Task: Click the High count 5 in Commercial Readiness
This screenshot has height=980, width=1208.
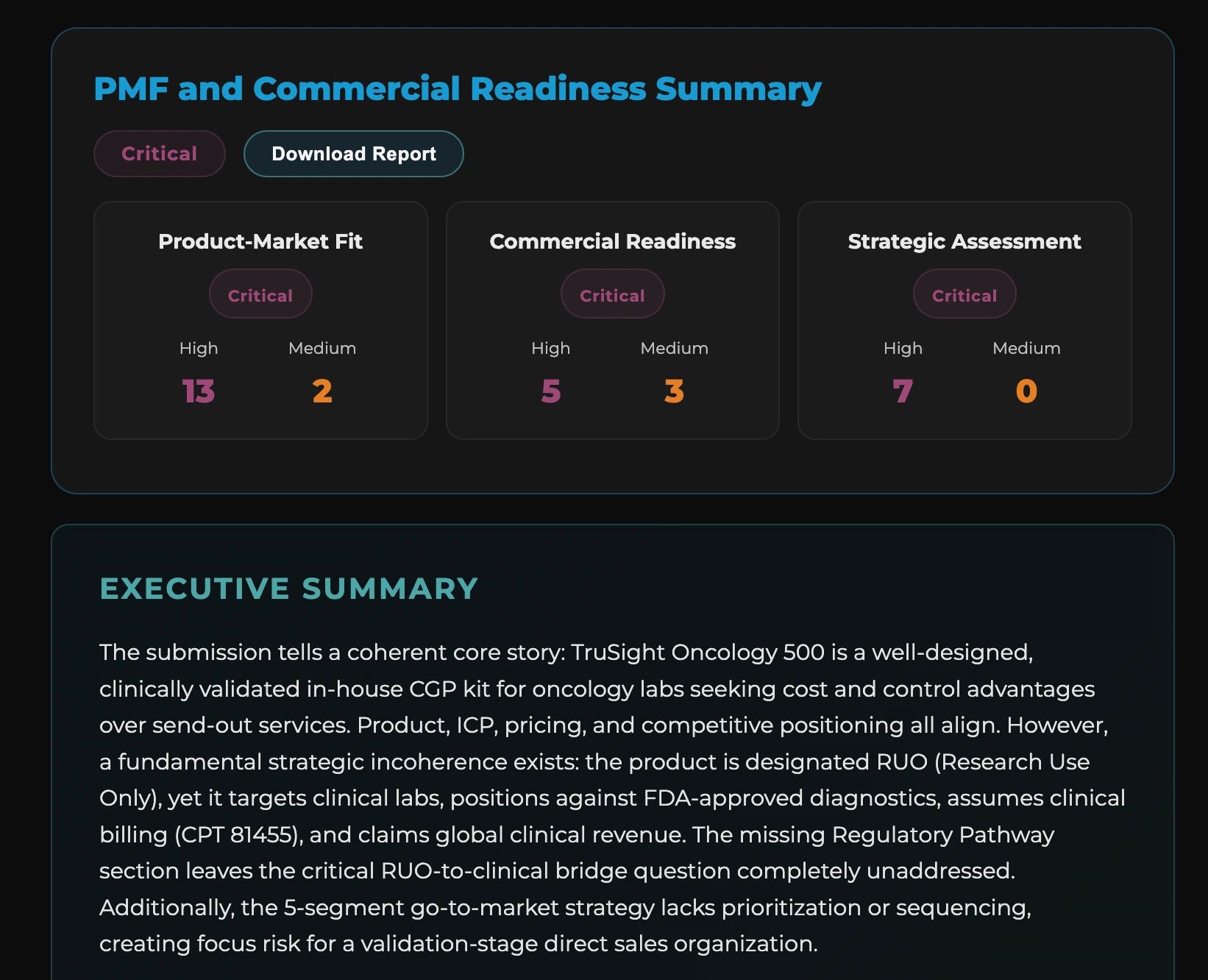Action: pos(550,391)
